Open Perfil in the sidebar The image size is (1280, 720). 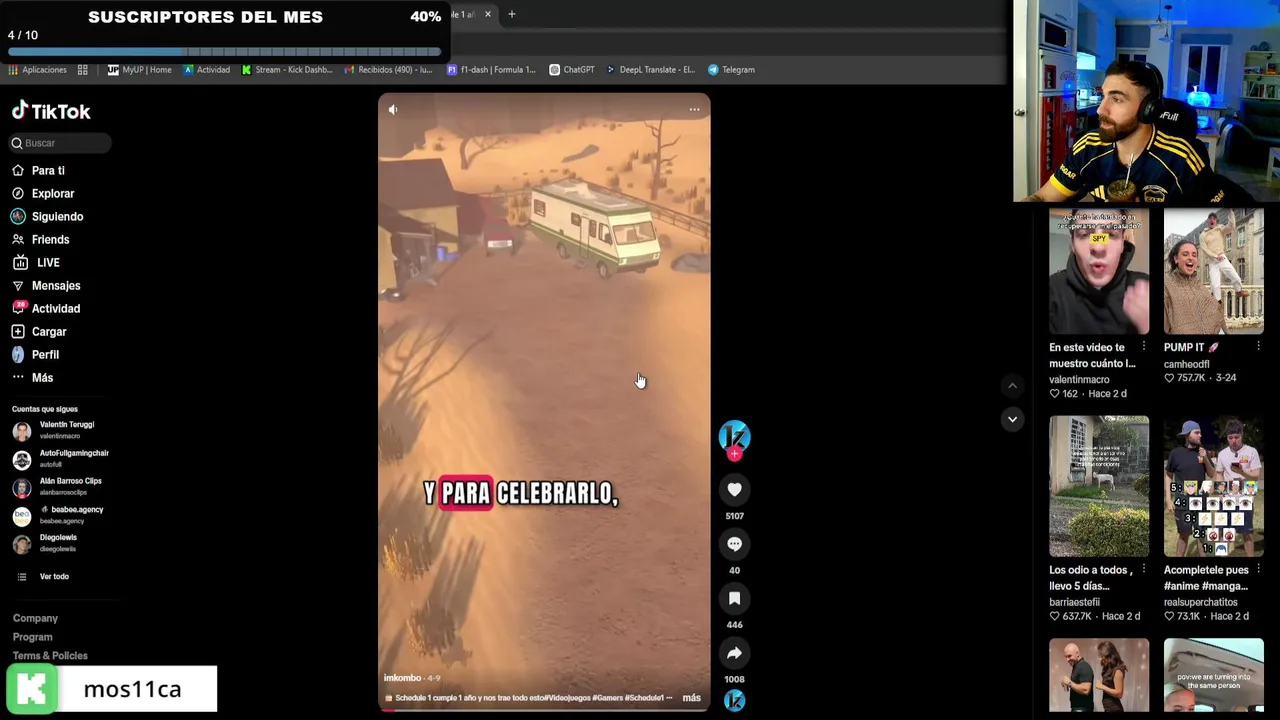45,354
